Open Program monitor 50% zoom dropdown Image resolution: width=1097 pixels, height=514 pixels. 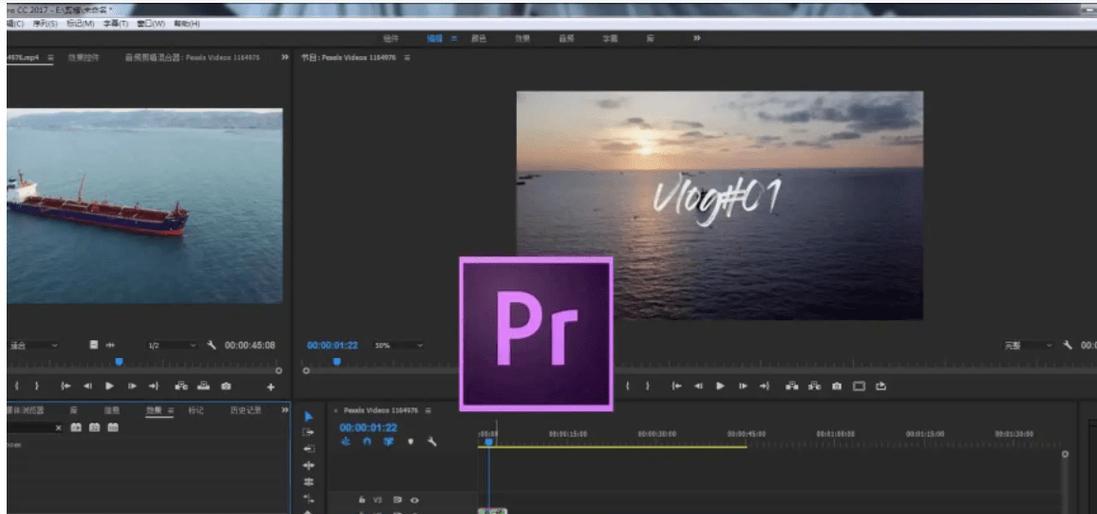point(399,345)
